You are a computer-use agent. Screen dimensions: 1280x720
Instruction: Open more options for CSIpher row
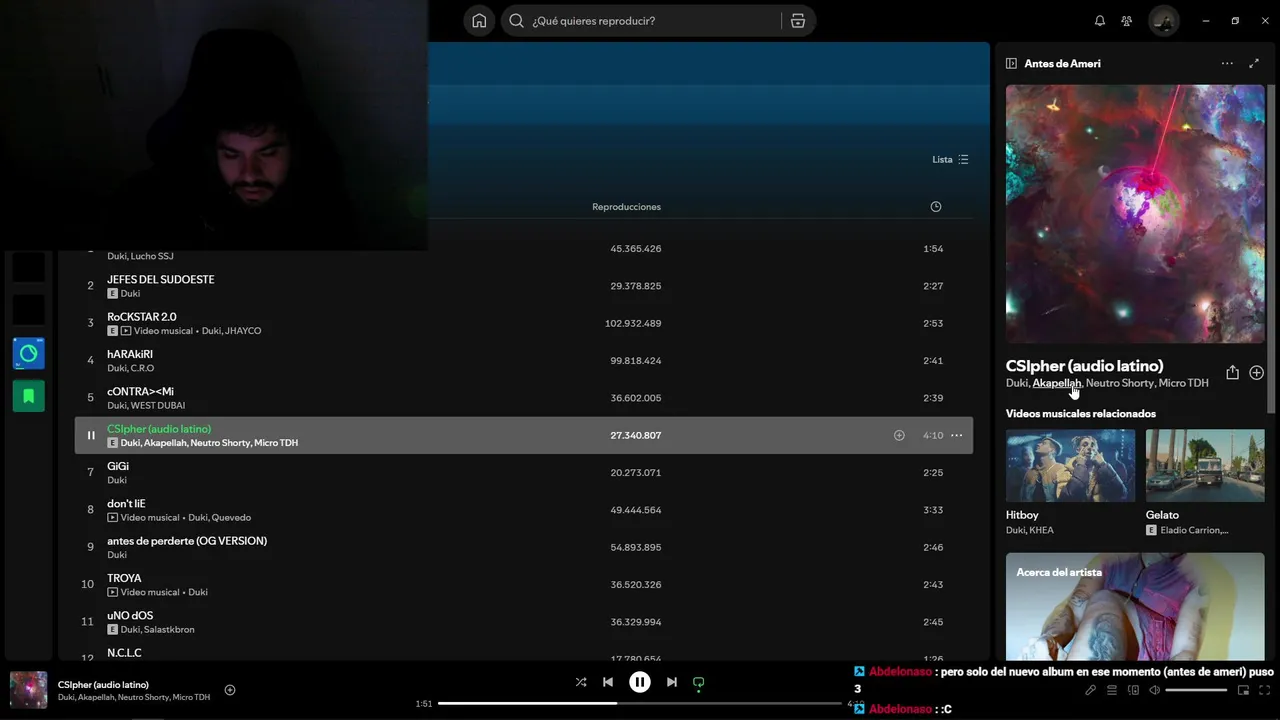(956, 435)
